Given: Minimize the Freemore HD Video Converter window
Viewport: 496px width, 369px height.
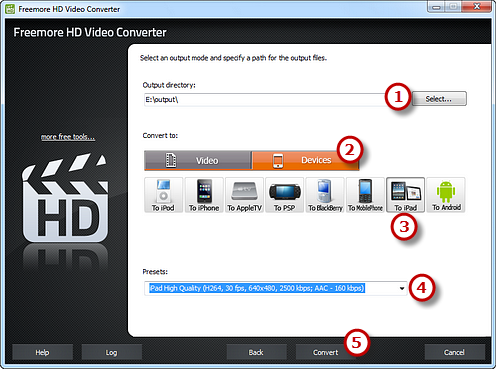Looking at the screenshot, I should pos(437,7).
